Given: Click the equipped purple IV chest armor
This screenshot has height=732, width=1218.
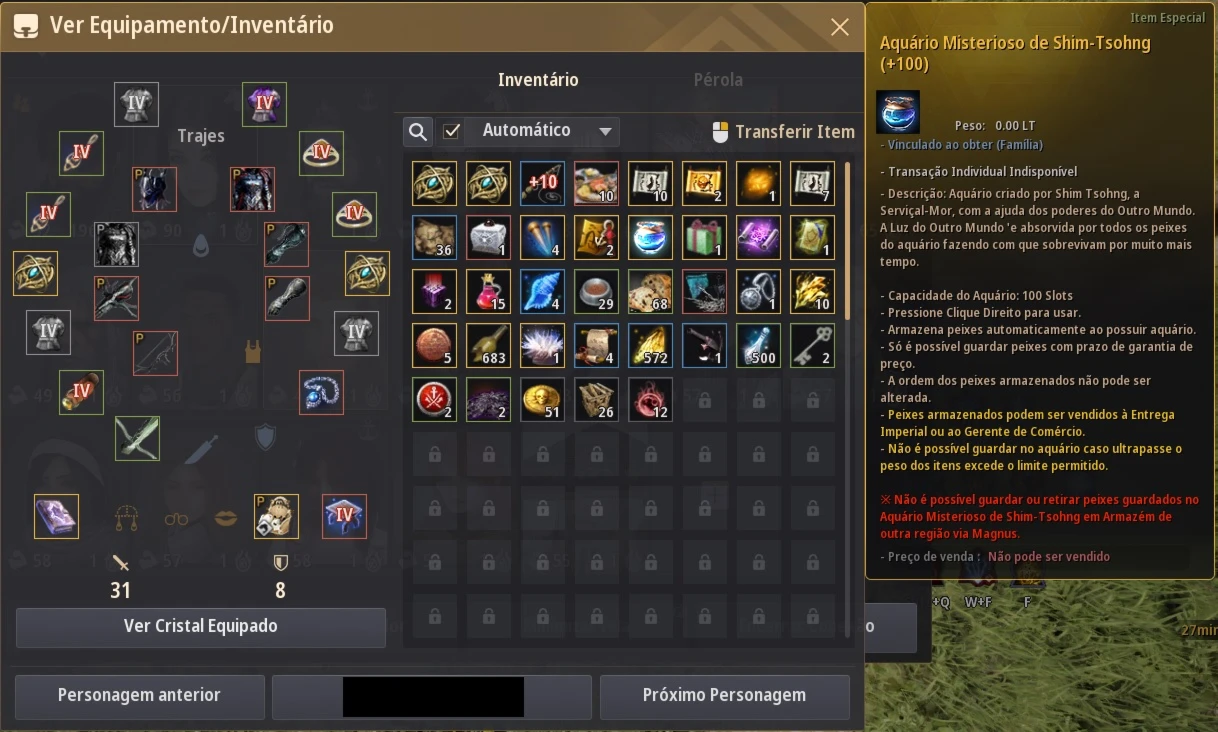Looking at the screenshot, I should (x=264, y=104).
